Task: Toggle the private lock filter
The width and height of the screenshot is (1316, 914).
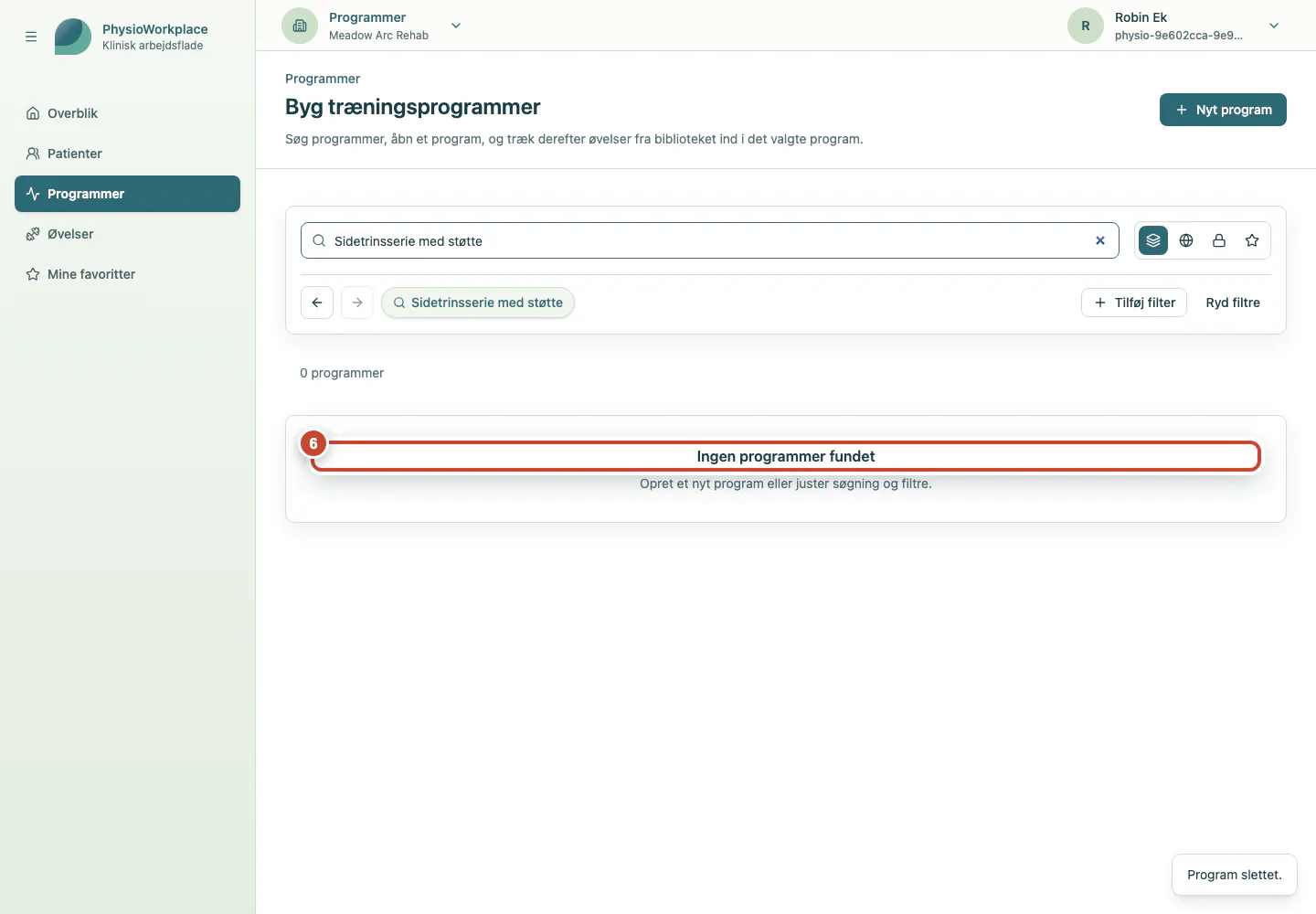Action: pos(1219,240)
